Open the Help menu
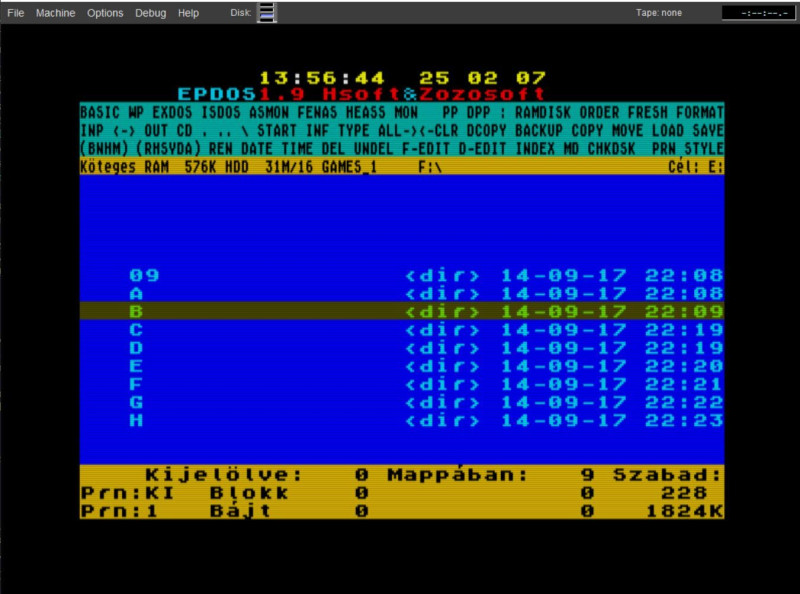800x594 pixels. tap(188, 13)
